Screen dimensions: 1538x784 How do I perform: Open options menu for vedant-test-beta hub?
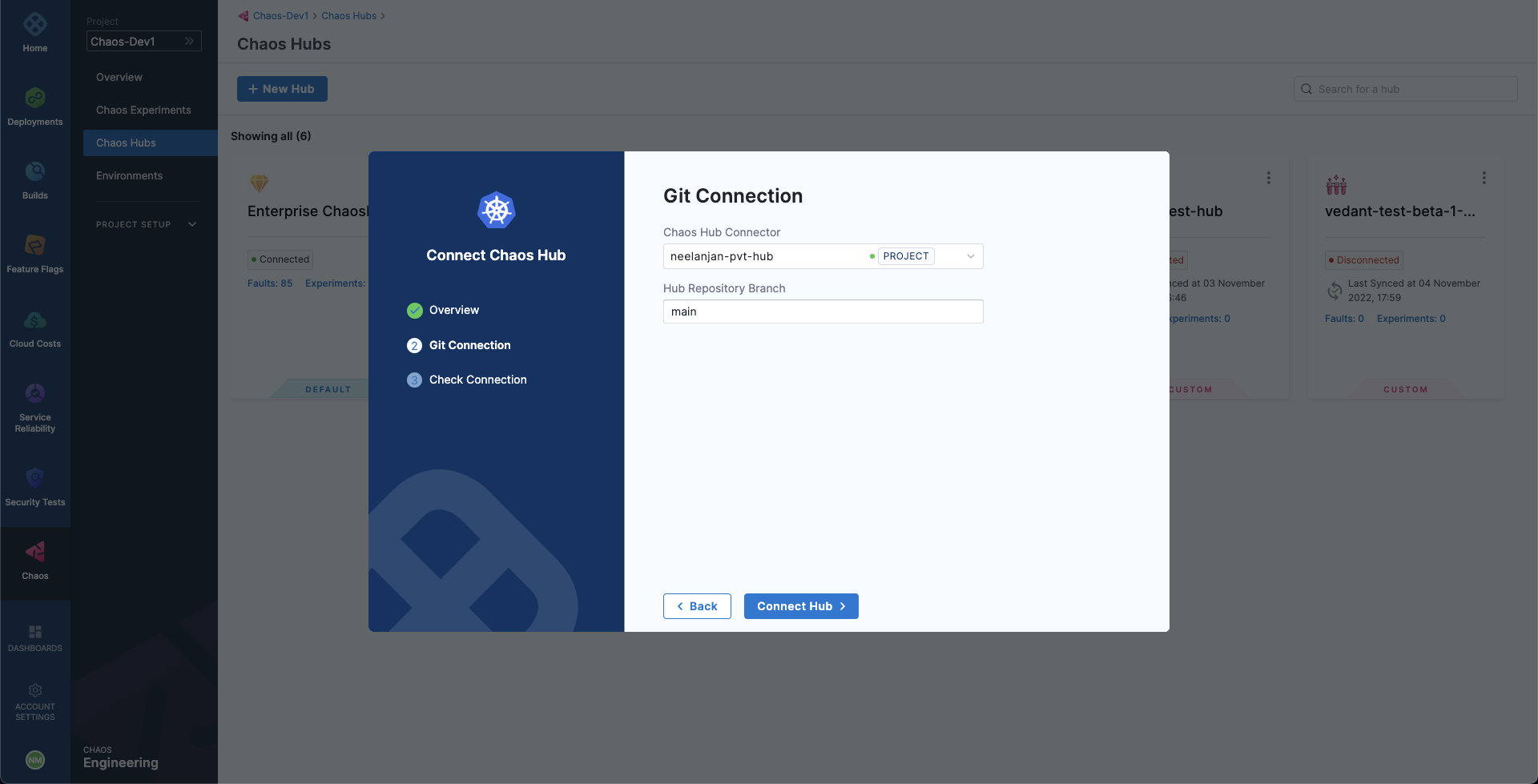[x=1484, y=178]
